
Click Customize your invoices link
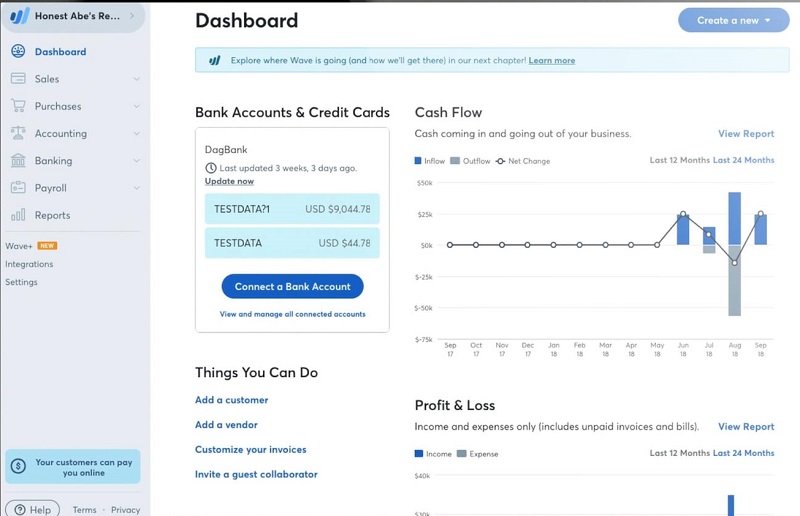point(251,450)
